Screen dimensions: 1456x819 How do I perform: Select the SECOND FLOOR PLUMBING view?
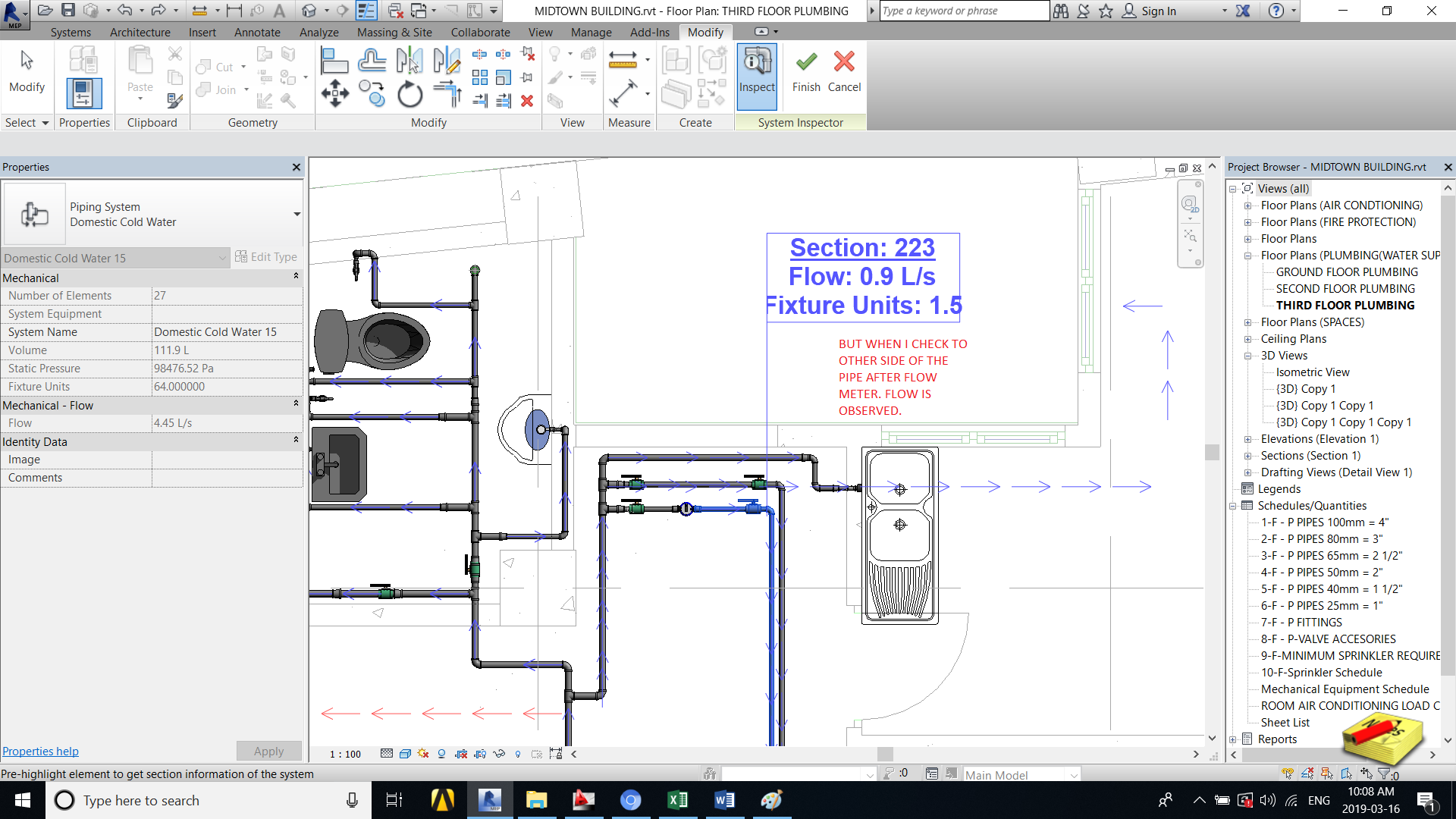click(x=1344, y=288)
